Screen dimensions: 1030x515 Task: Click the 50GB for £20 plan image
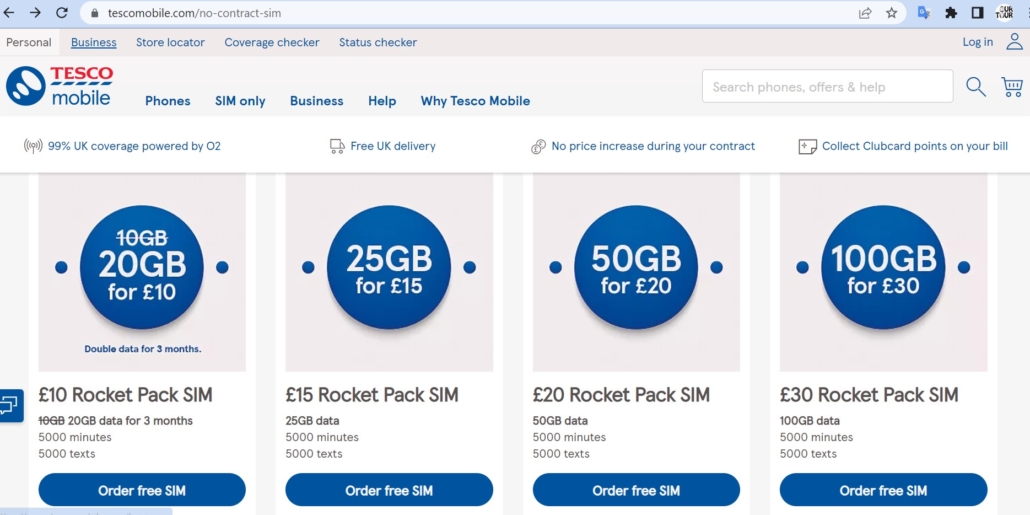tap(636, 271)
